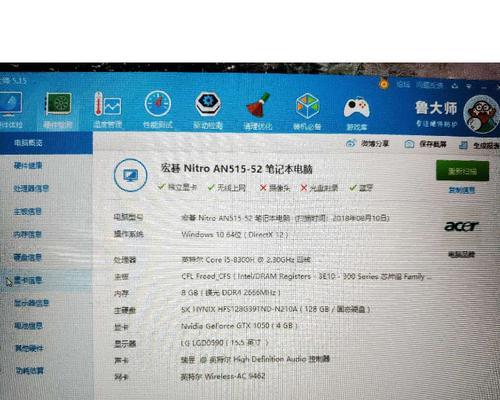Click the LG LGD0590 display value
500x400 pixels.
tap(224, 342)
